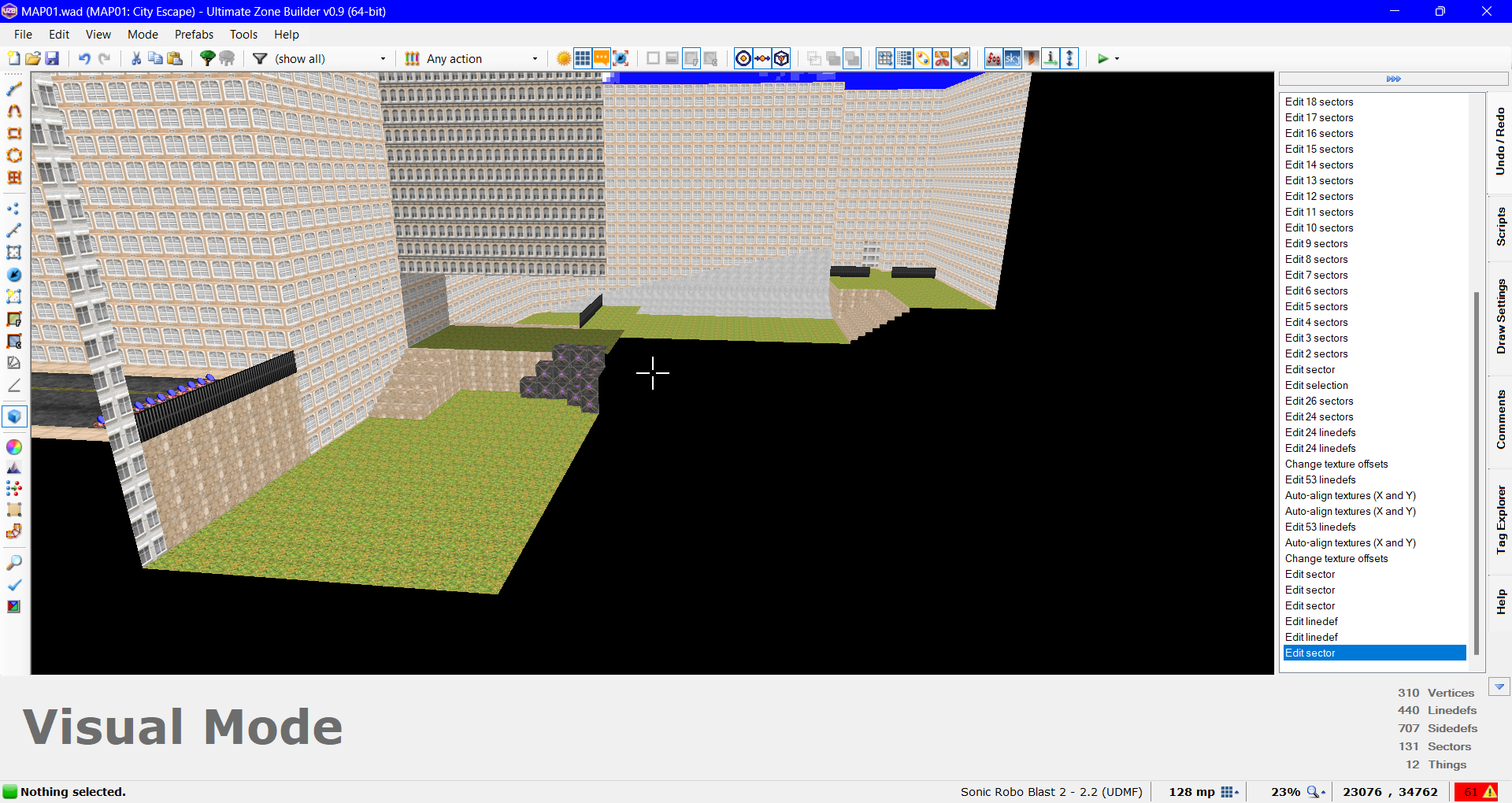Select the Draw Grid mode tool

(14, 177)
